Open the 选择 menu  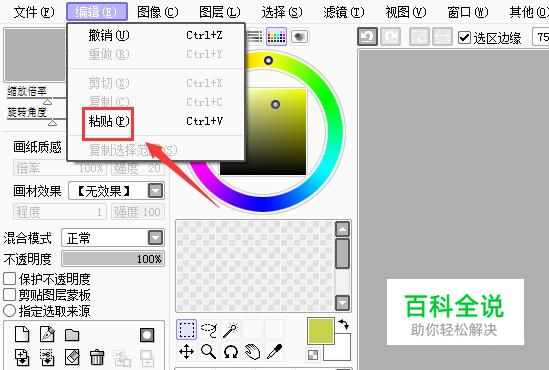tap(282, 12)
